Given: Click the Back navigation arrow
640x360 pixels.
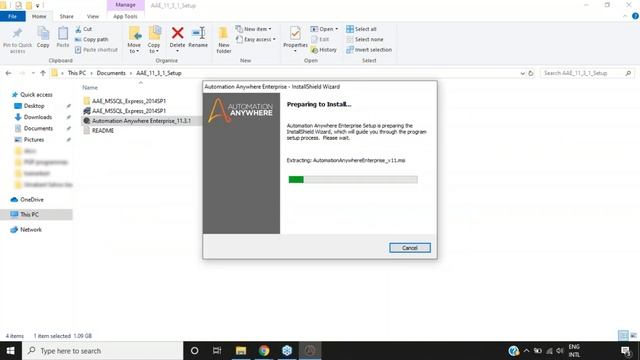Looking at the screenshot, I should [x=9, y=73].
